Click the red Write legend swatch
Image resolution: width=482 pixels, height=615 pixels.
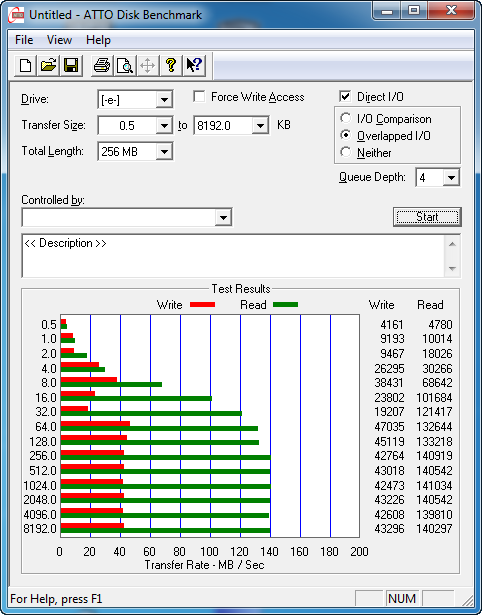pyautogui.click(x=202, y=305)
